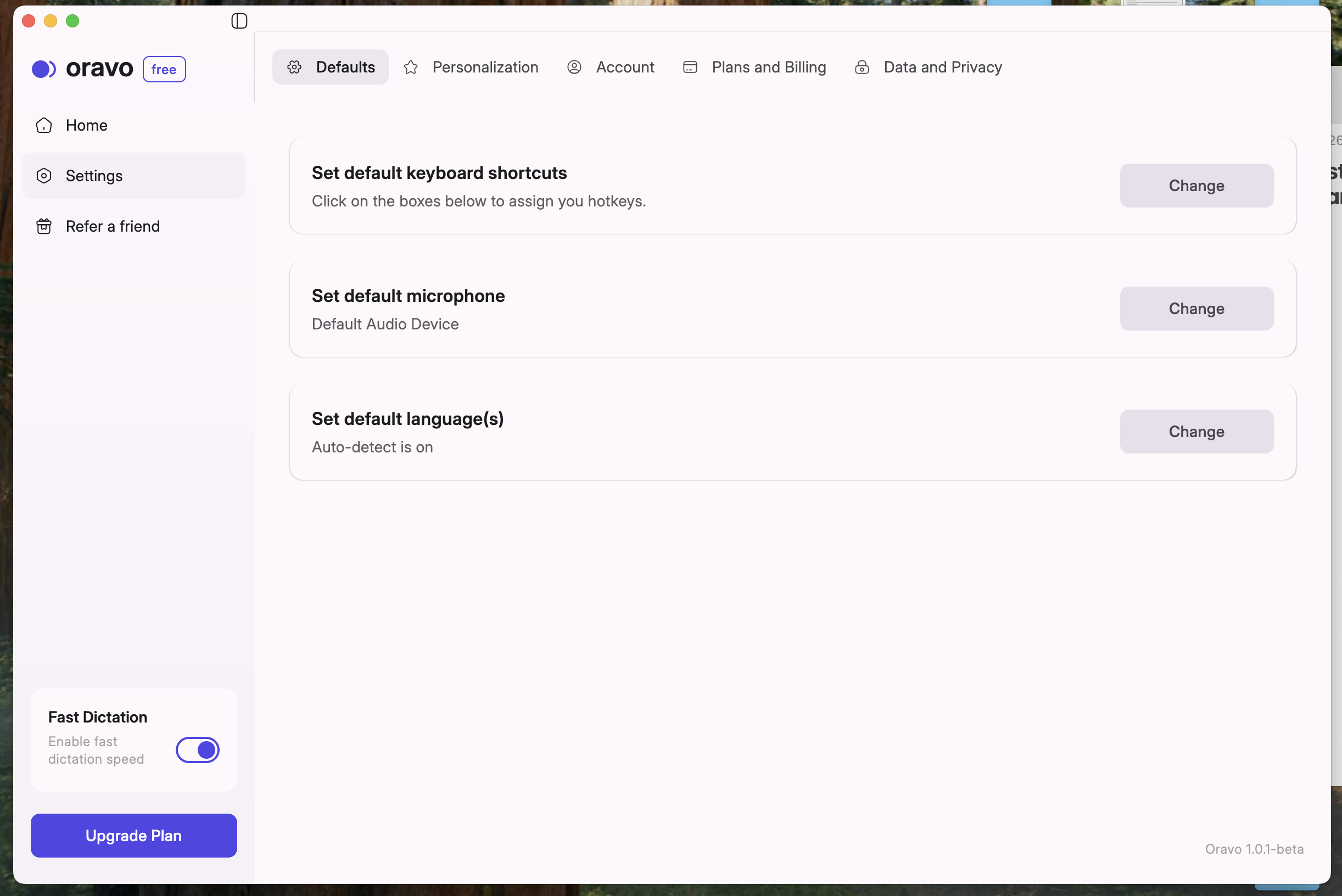Click the Settings hexagon icon
Screen dimensions: 1342x896
click(44, 176)
